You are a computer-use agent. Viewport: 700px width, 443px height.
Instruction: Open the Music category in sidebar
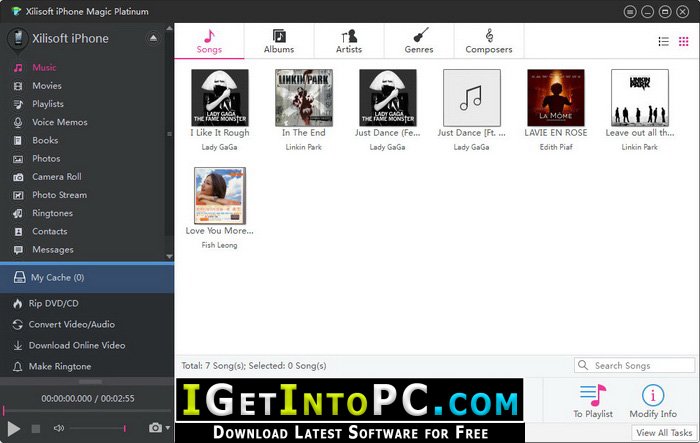(44, 67)
